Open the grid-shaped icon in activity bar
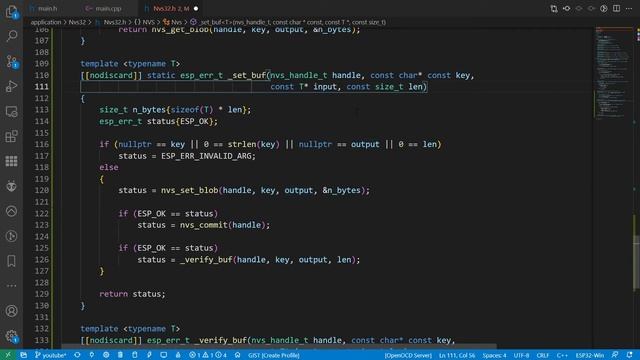The image size is (640, 360). point(11,161)
